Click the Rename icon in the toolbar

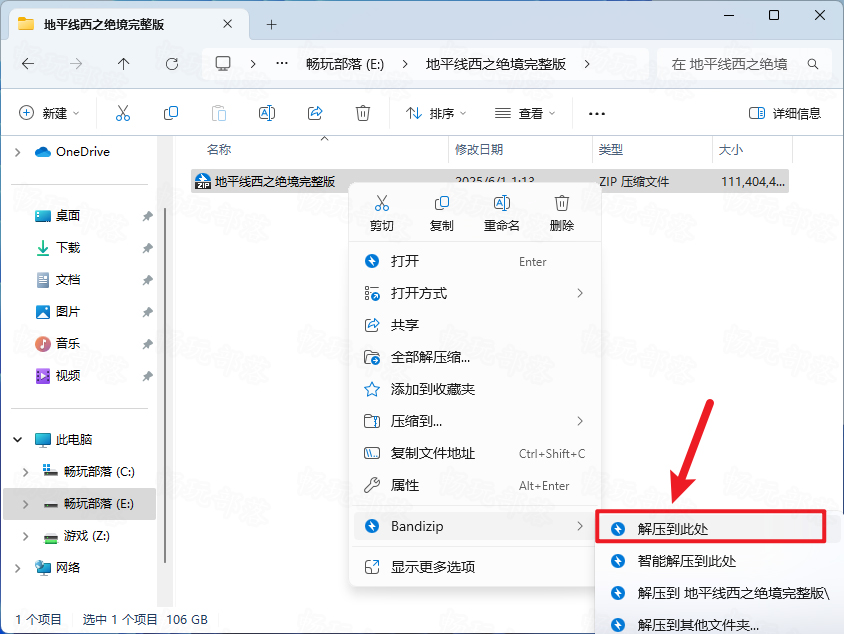click(267, 113)
